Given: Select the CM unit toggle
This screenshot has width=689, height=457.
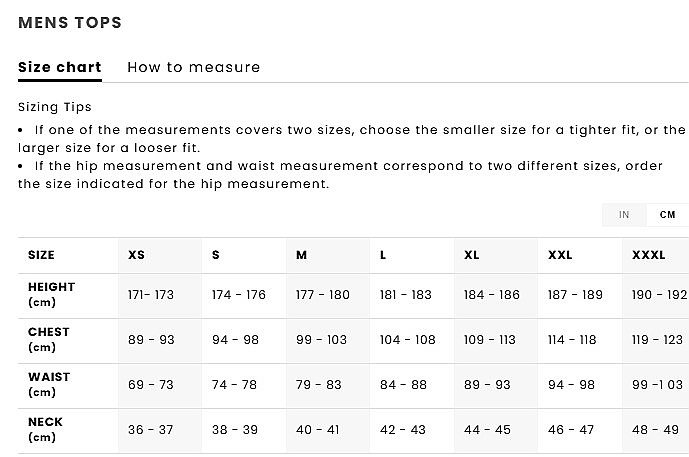Looking at the screenshot, I should pos(667,215).
